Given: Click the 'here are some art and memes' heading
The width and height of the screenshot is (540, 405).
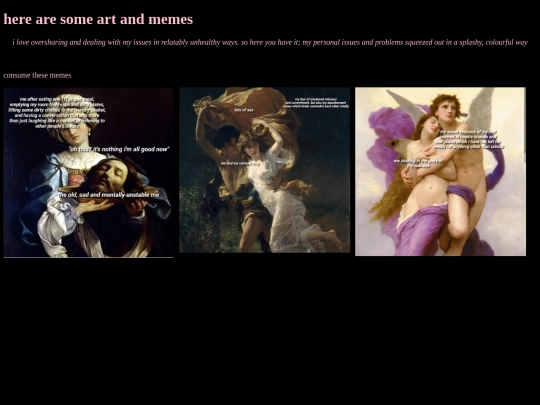Looking at the screenshot, I should coord(98,19).
